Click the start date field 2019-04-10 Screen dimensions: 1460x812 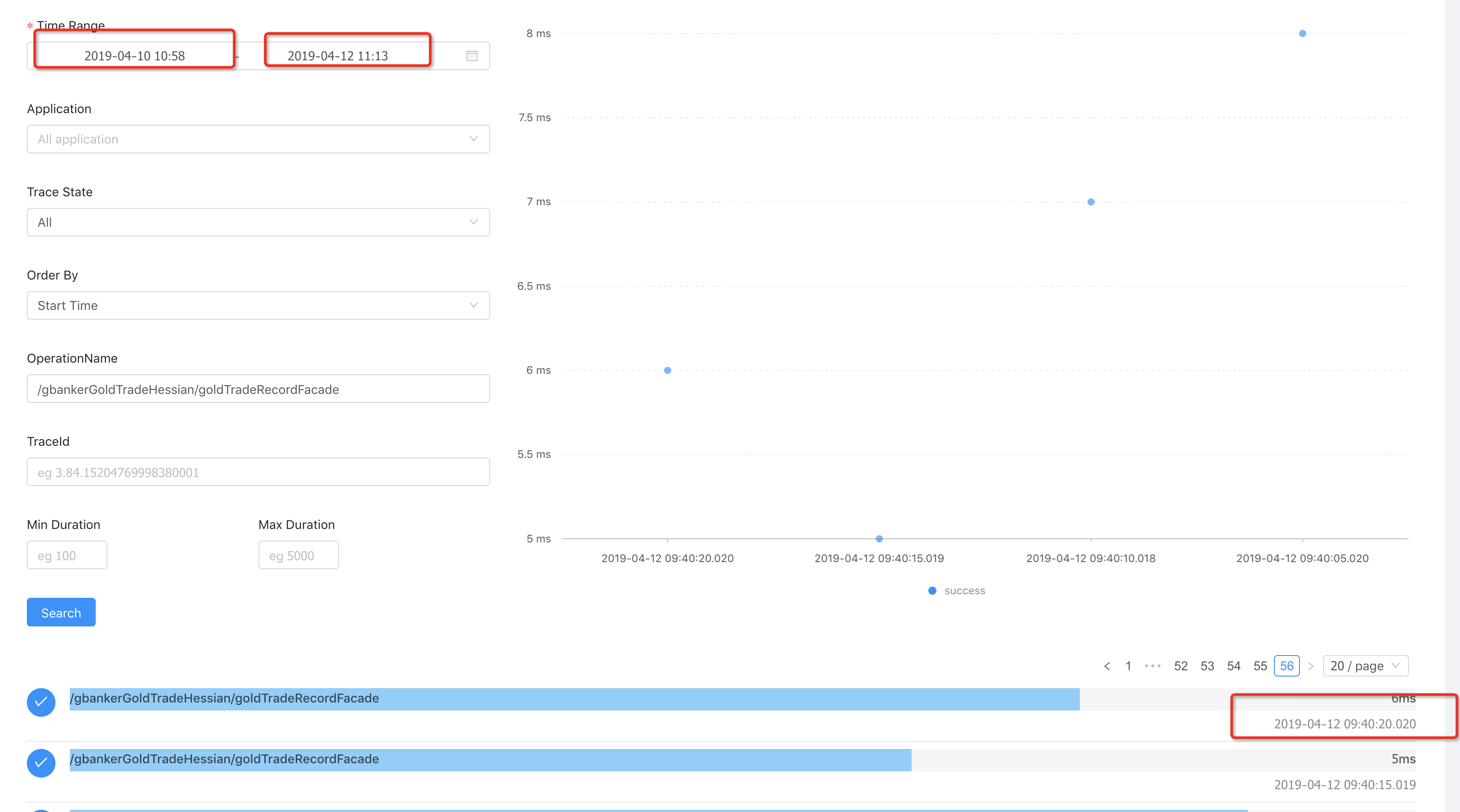click(134, 55)
